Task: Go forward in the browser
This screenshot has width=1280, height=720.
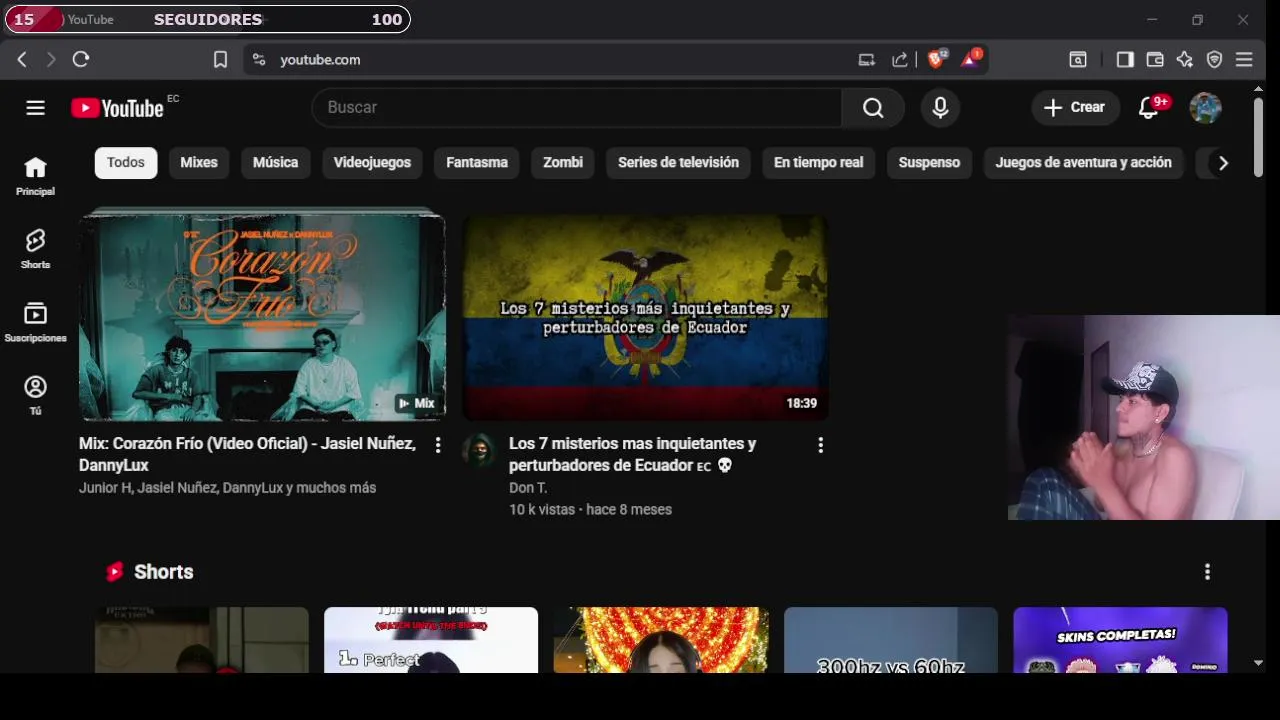Action: click(51, 60)
